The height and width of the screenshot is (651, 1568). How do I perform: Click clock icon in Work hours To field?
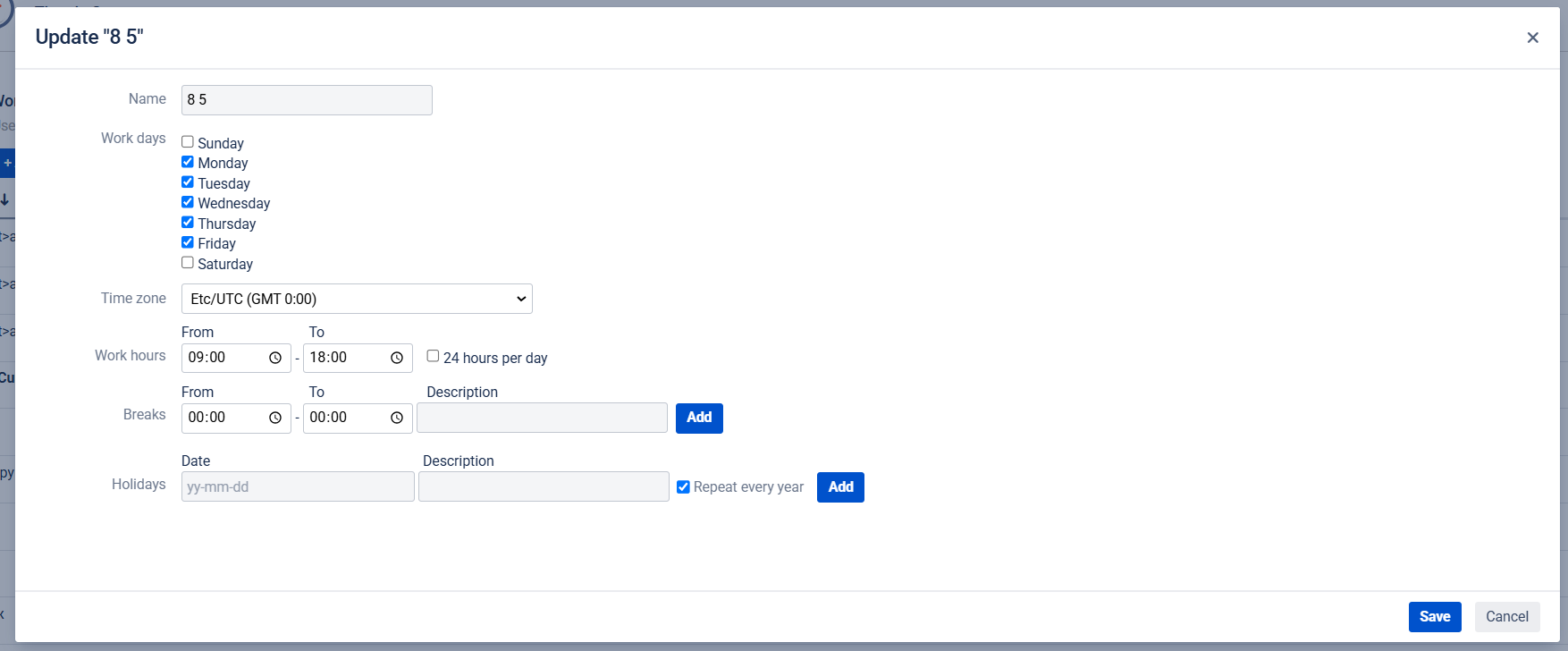(397, 358)
